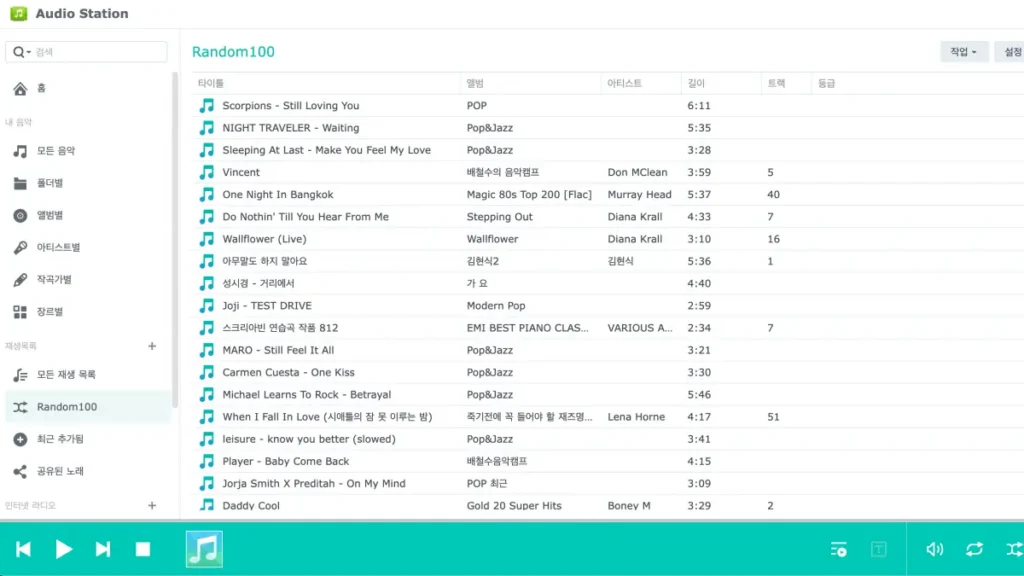The height and width of the screenshot is (576, 1024).
Task: Sort by 트랙 column header
Action: pyautogui.click(x=786, y=83)
